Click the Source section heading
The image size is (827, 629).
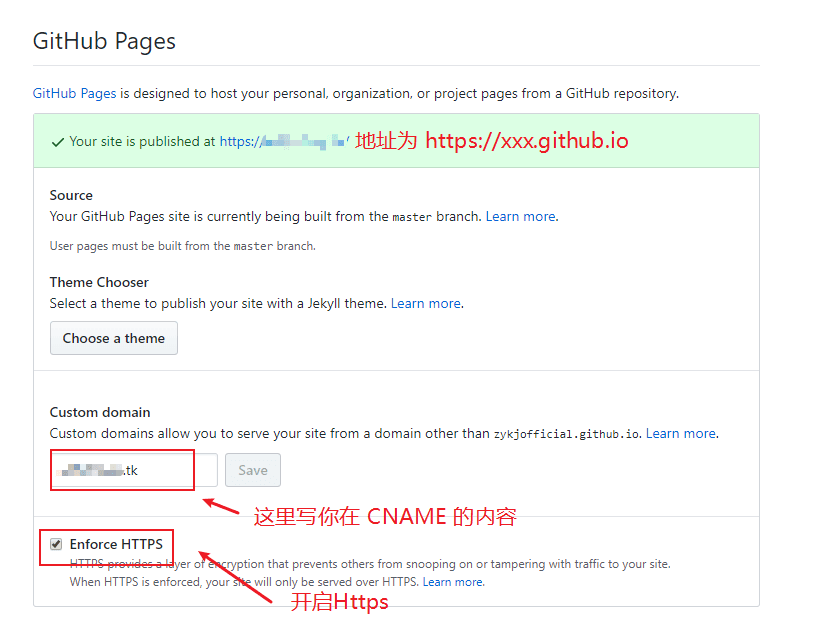[x=71, y=196]
